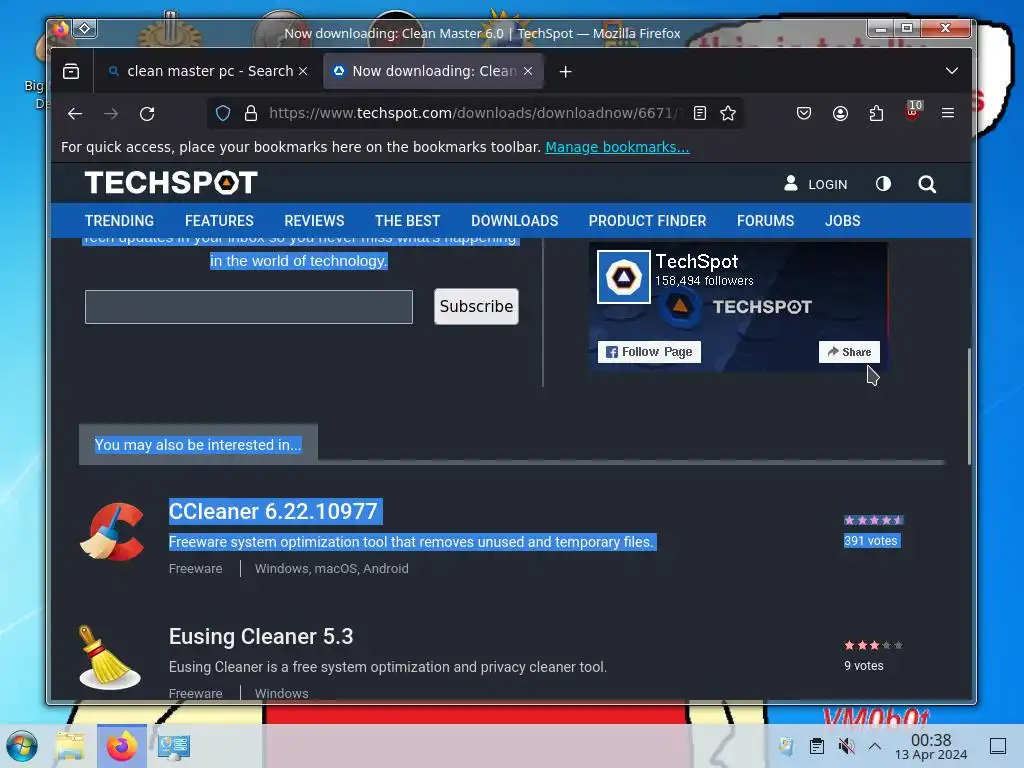Click the Facebook Share button

849,352
